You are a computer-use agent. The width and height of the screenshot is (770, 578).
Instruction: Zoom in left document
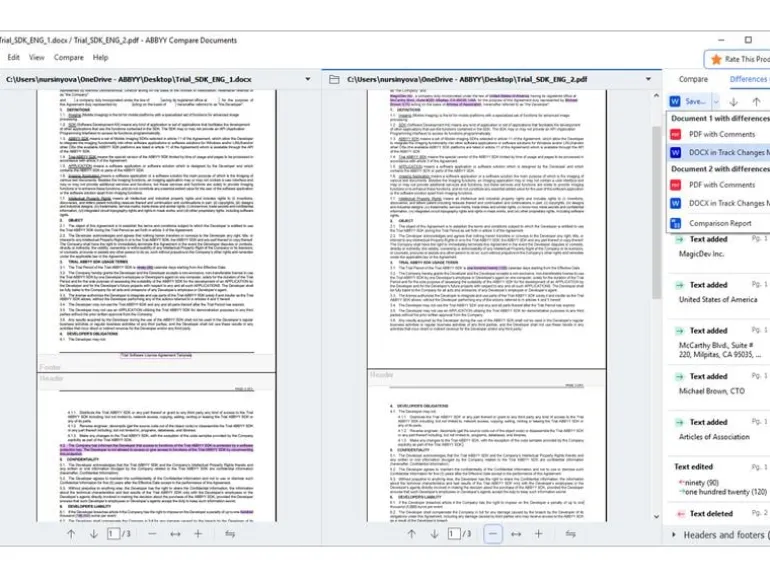[198, 534]
